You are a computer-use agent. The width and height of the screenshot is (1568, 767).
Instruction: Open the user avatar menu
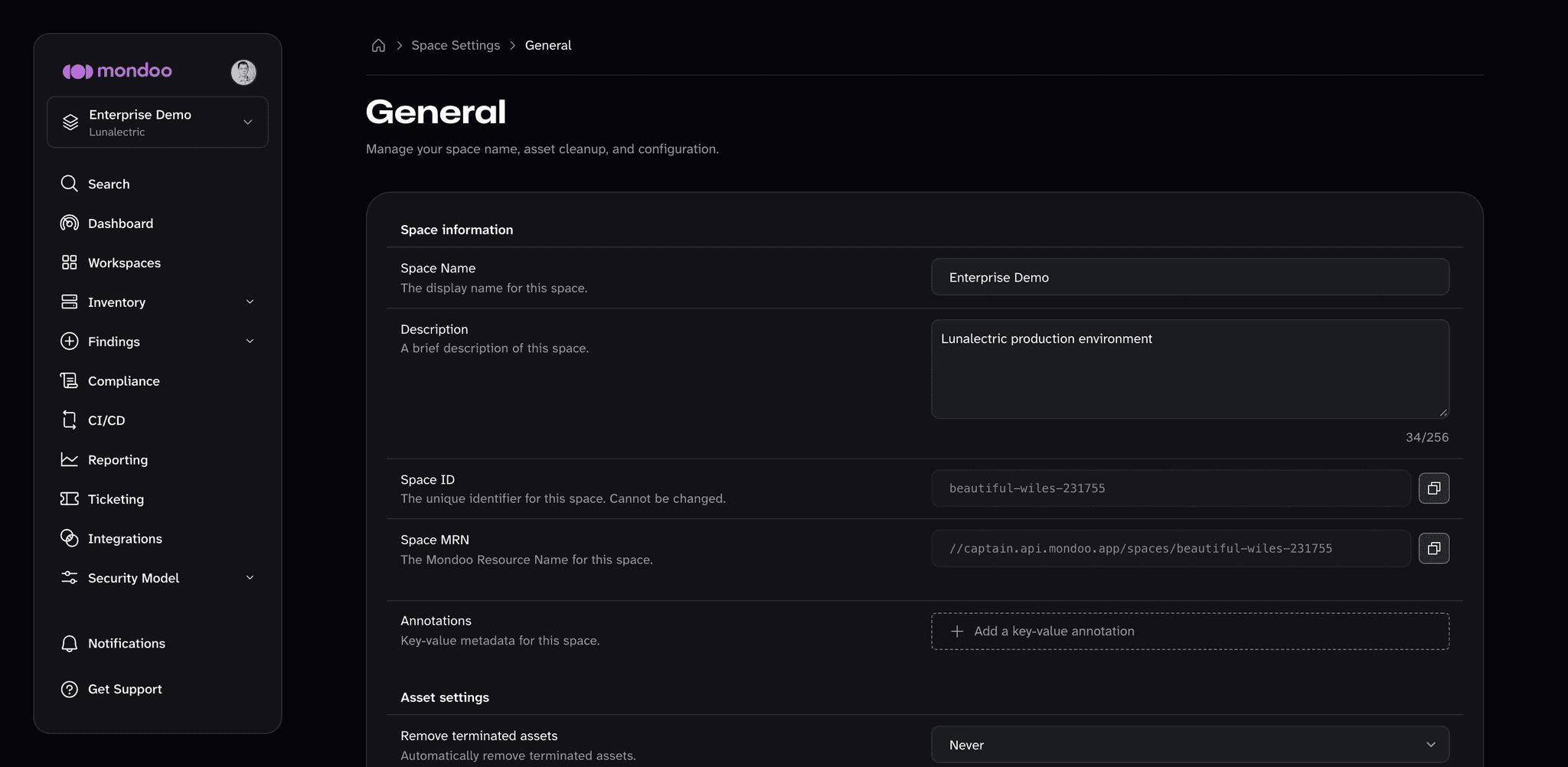click(243, 72)
